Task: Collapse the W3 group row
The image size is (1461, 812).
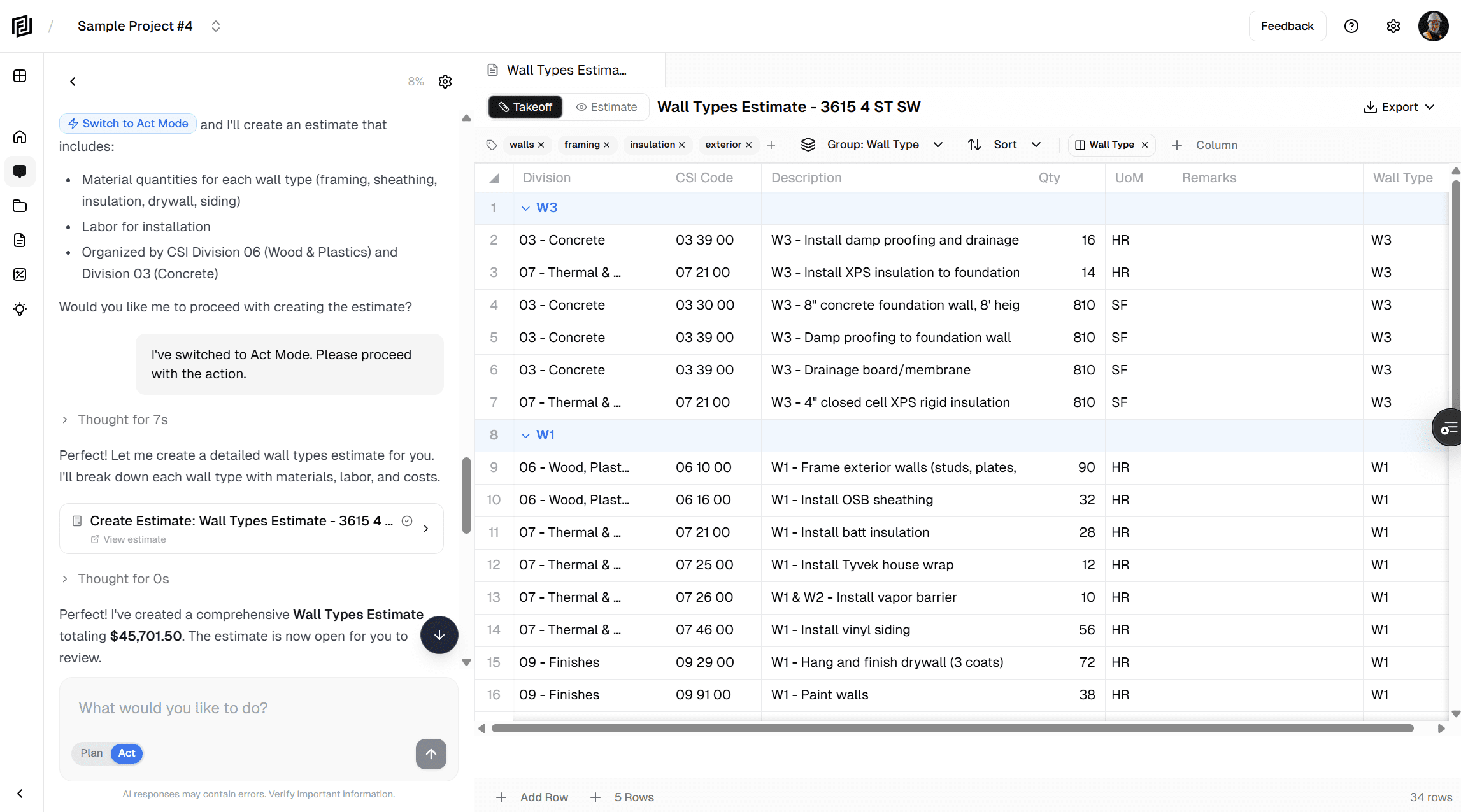Action: [525, 208]
